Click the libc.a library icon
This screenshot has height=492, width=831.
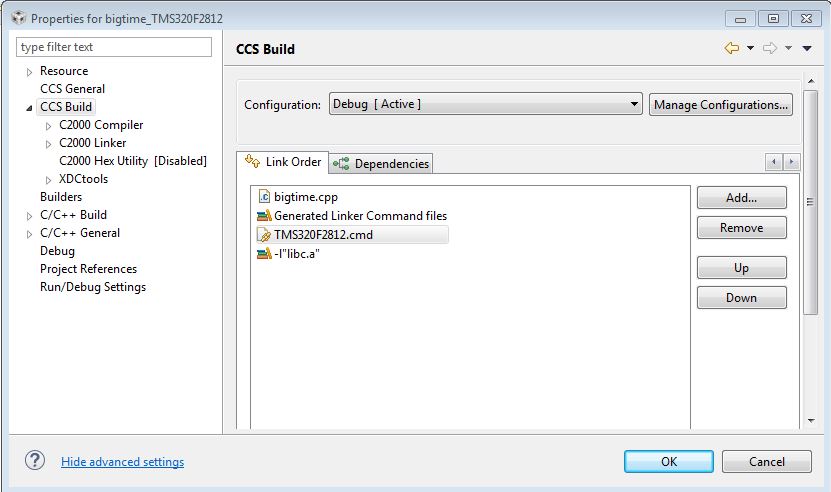pyautogui.click(x=265, y=254)
